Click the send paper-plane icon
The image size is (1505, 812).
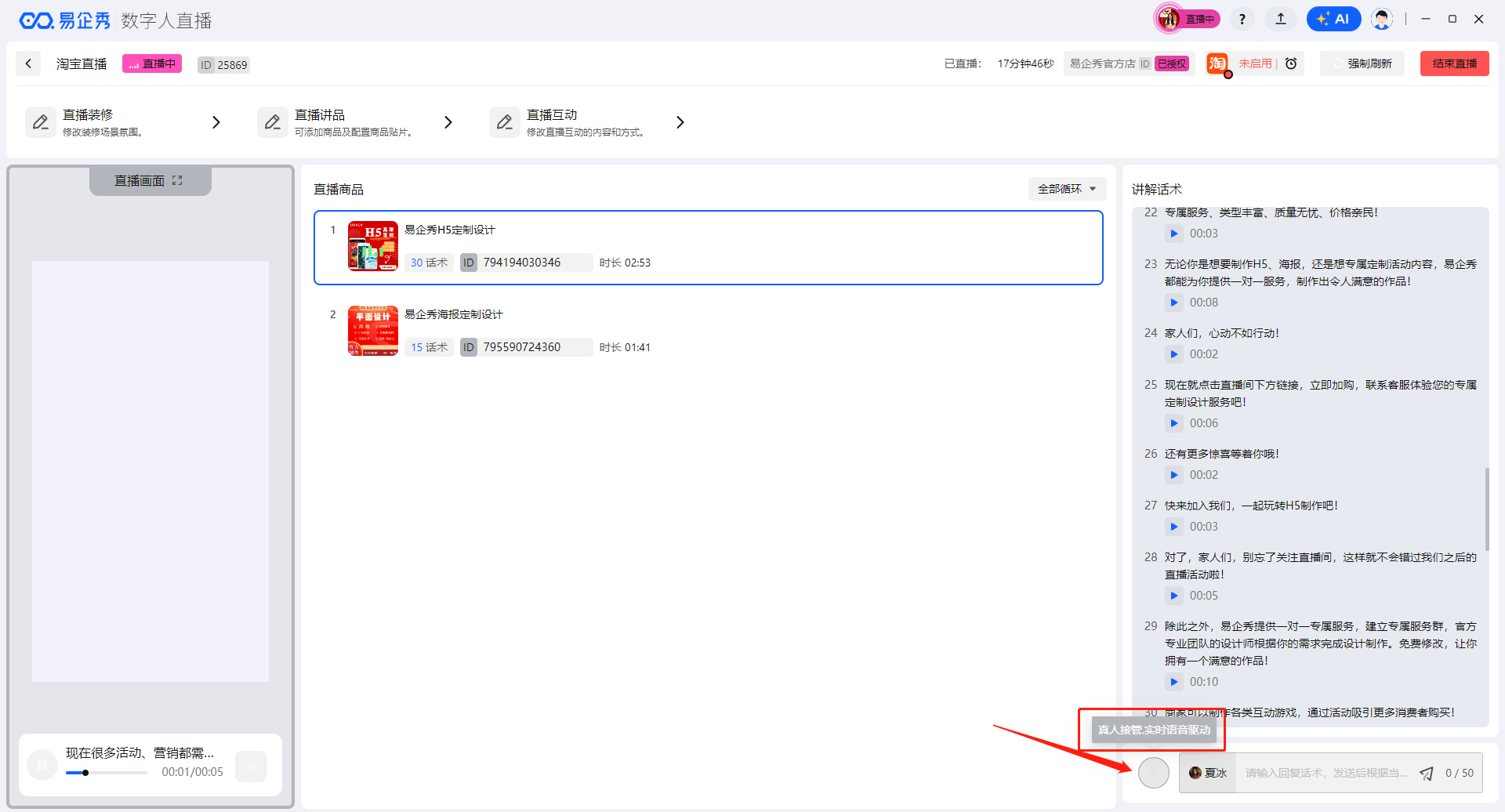pos(1427,774)
